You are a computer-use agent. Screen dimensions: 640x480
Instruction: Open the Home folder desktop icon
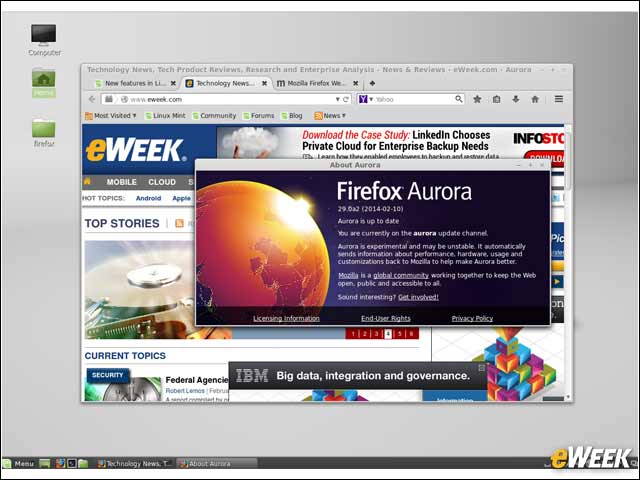[x=44, y=84]
